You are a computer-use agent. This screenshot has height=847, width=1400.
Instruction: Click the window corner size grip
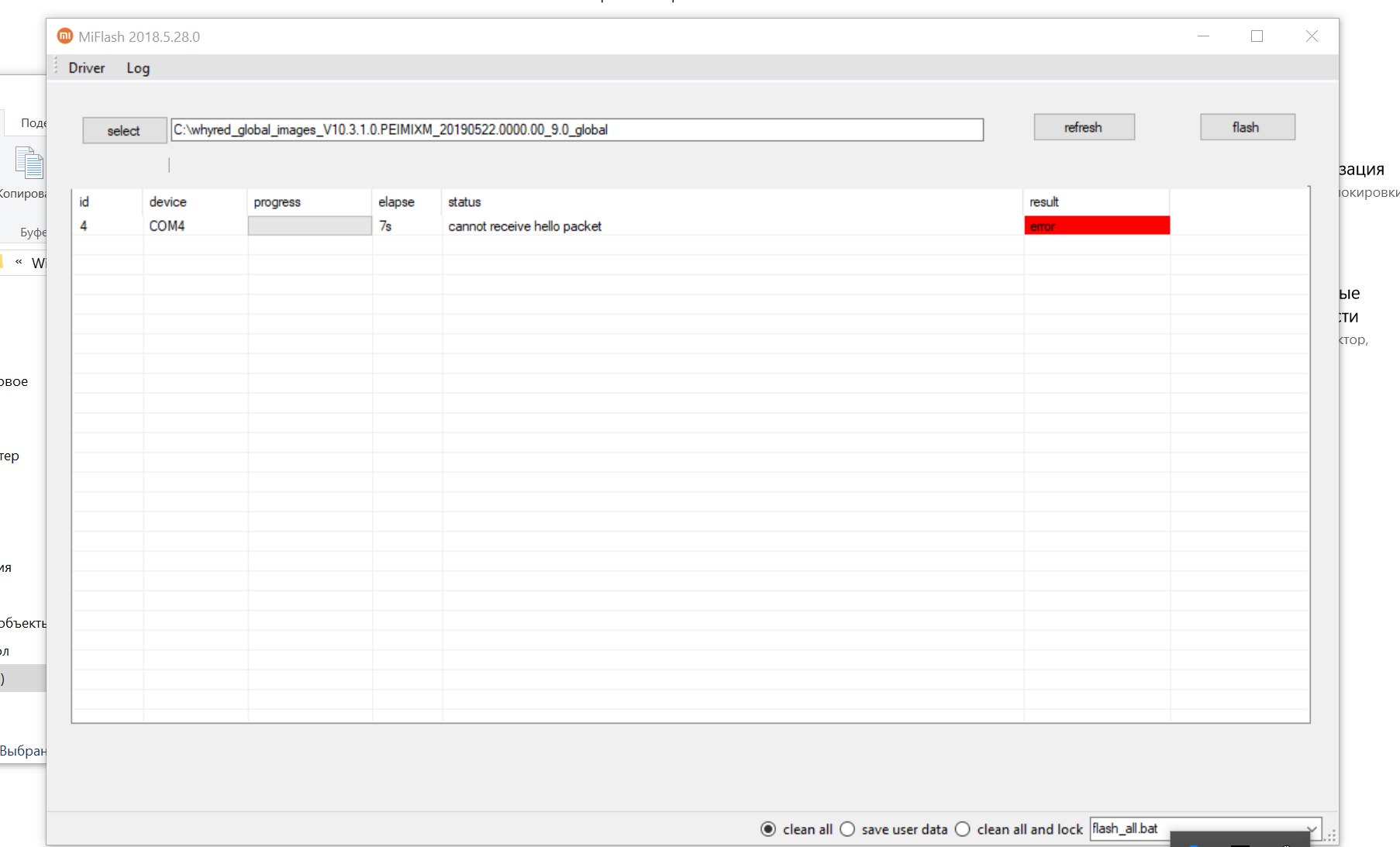coord(1330,837)
